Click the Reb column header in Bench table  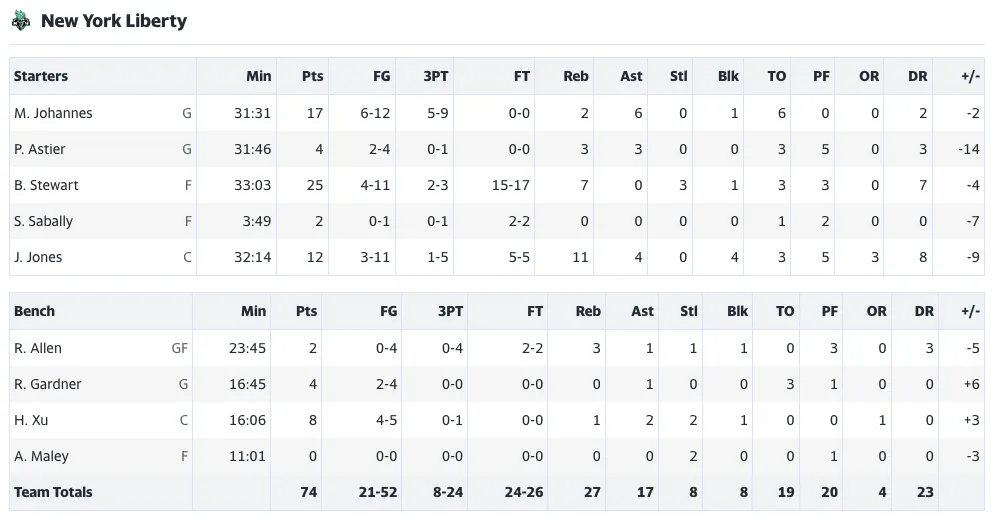tap(588, 311)
